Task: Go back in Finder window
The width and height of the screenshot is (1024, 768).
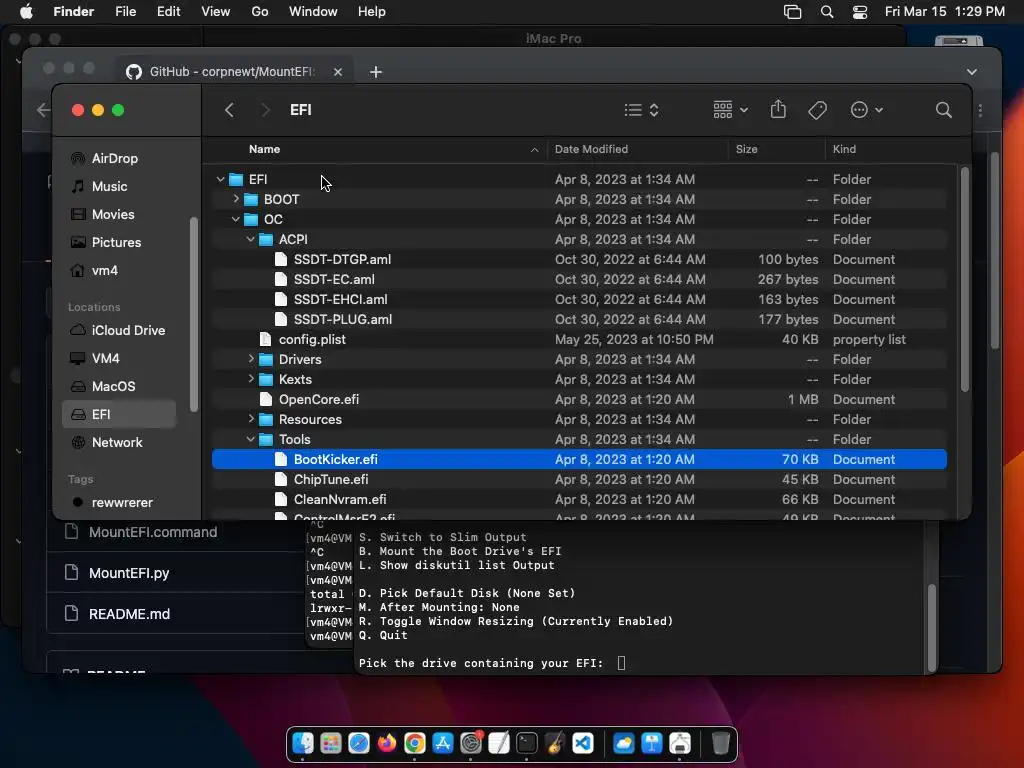Action: tap(229, 110)
